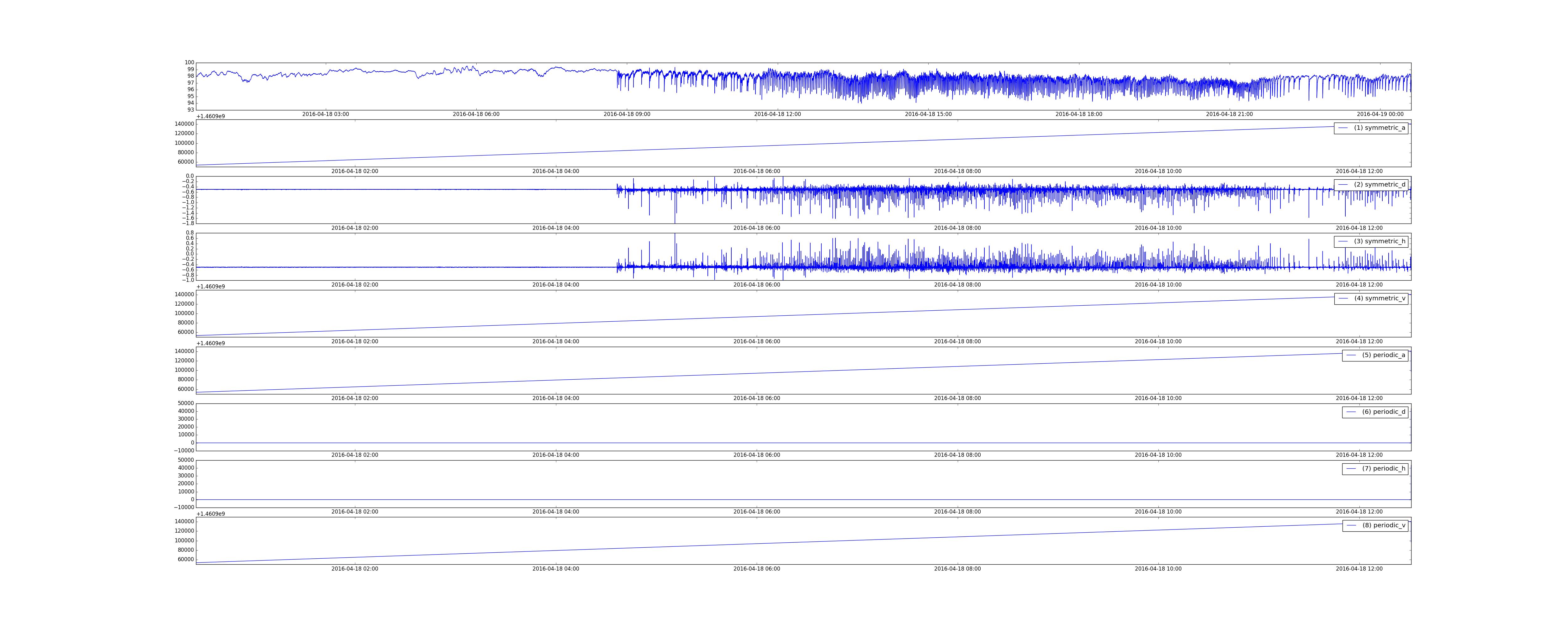Click the 2016-04-18 03:00 tick label
Image resolution: width=1568 pixels, height=627 pixels.
click(x=326, y=114)
